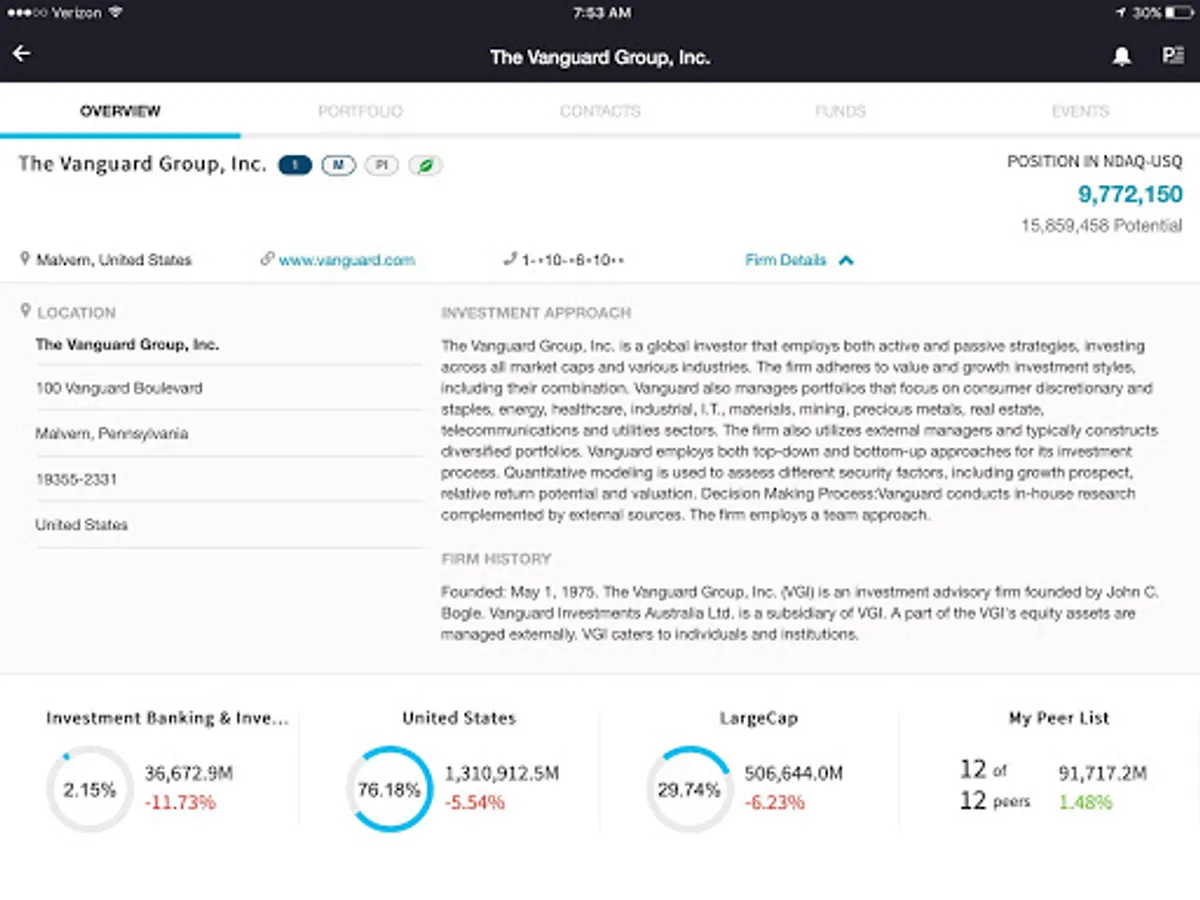Open the profile list icon
The height and width of the screenshot is (900, 1200).
[1172, 56]
